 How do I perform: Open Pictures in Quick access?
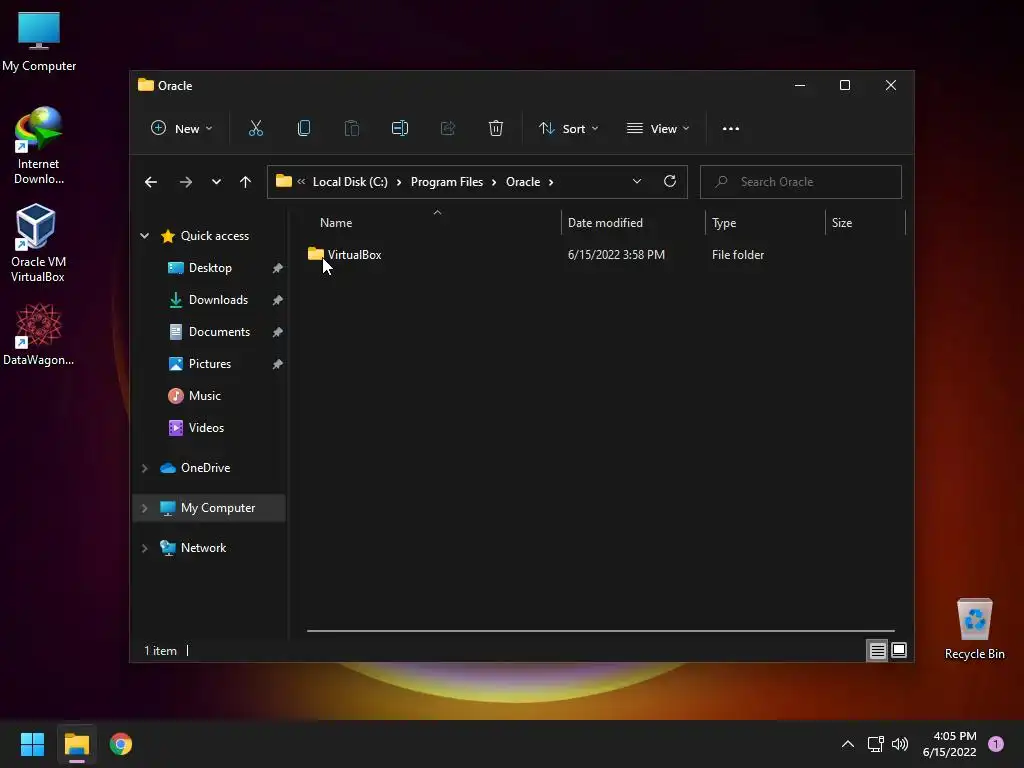(210, 364)
